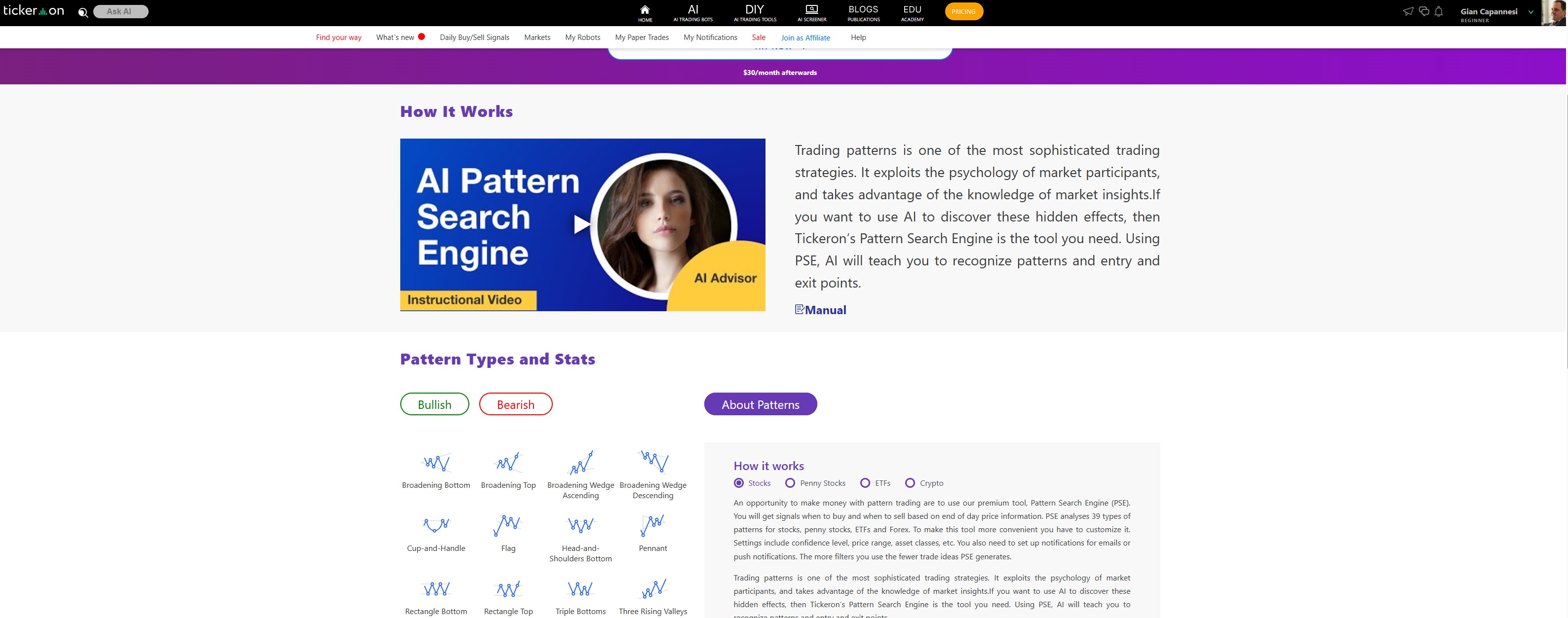
Task: Go to Home via house icon
Action: coord(645,13)
